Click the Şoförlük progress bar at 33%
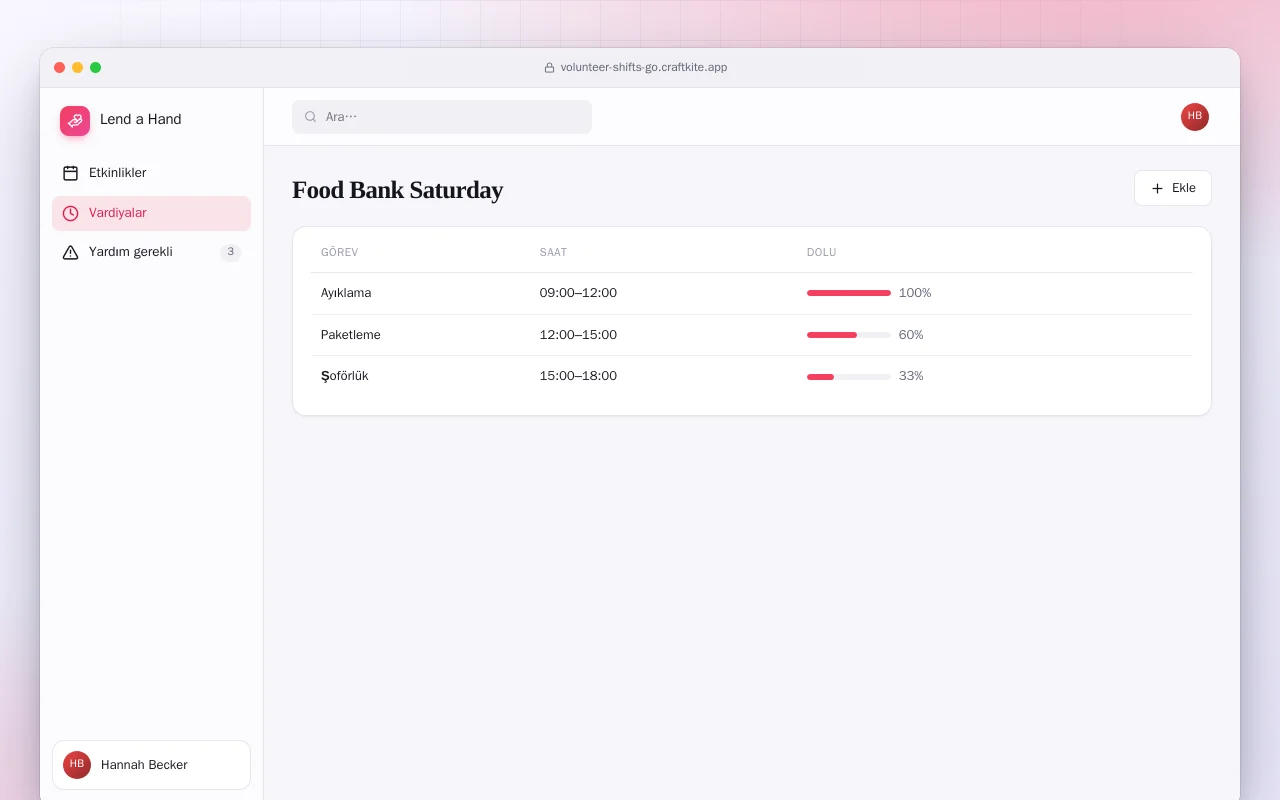This screenshot has height=800, width=1280. tap(849, 376)
